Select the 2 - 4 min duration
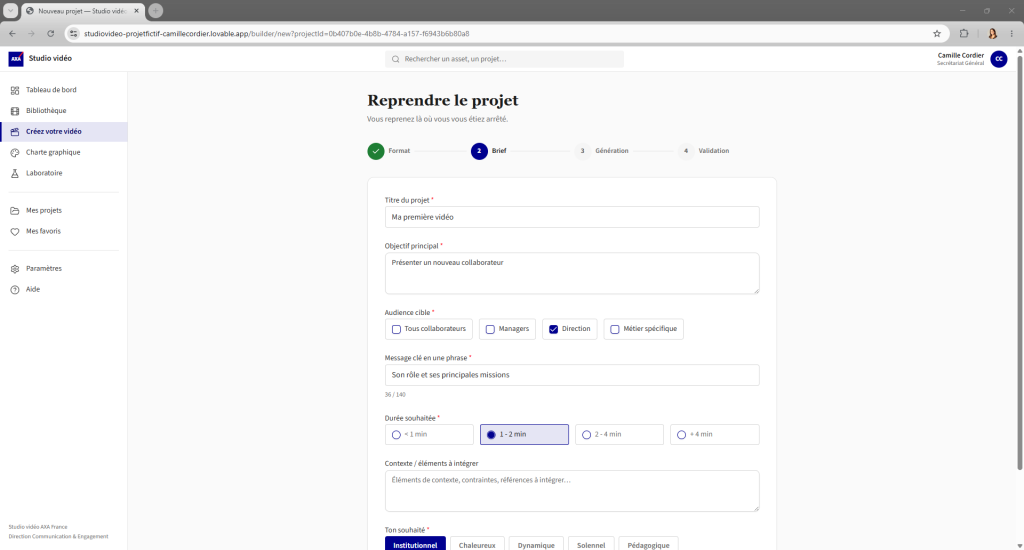The height and width of the screenshot is (550, 1024). tap(619, 435)
